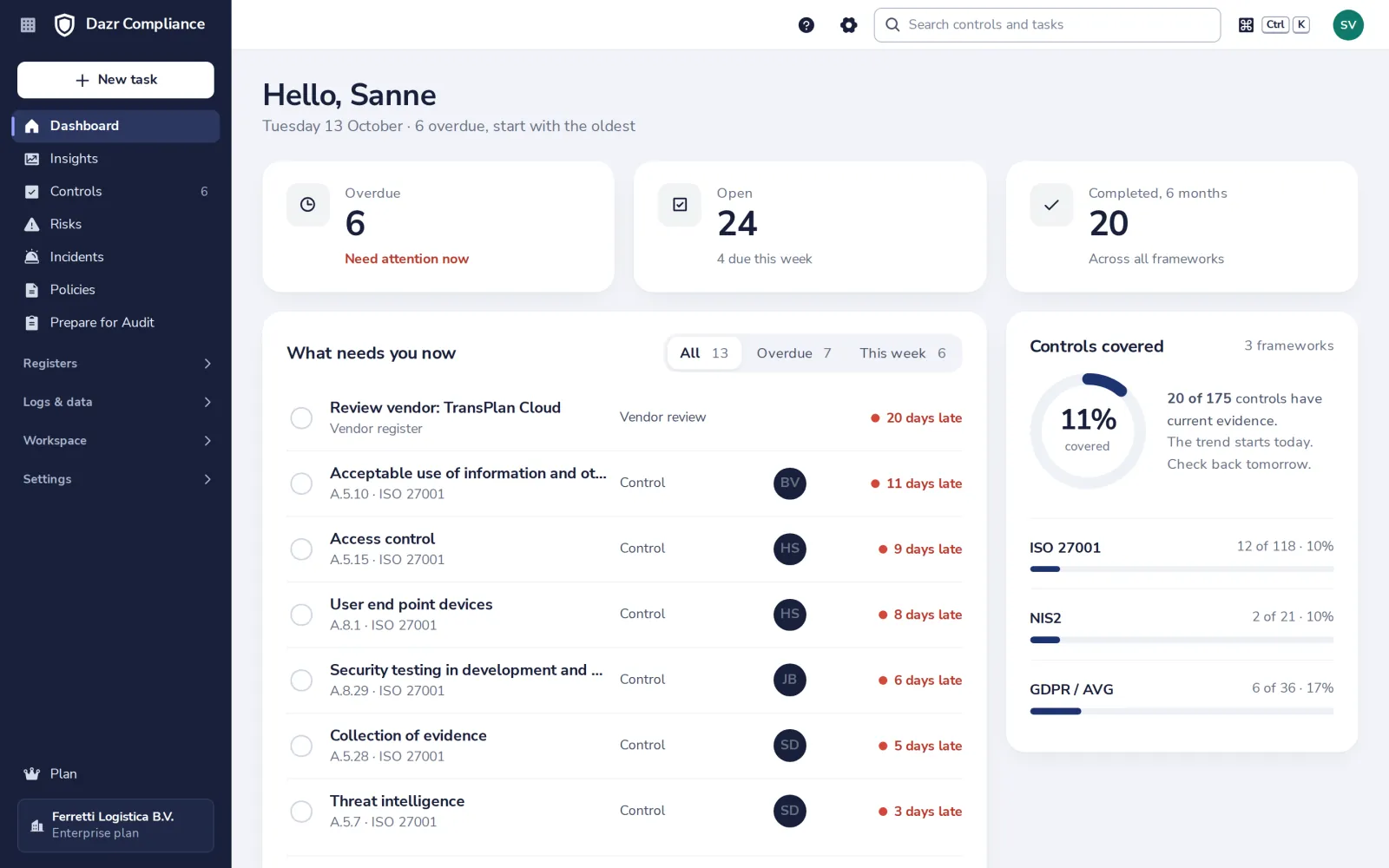Image resolution: width=1389 pixels, height=868 pixels.
Task: Open the app grid launcher icon
Action: pos(28,25)
